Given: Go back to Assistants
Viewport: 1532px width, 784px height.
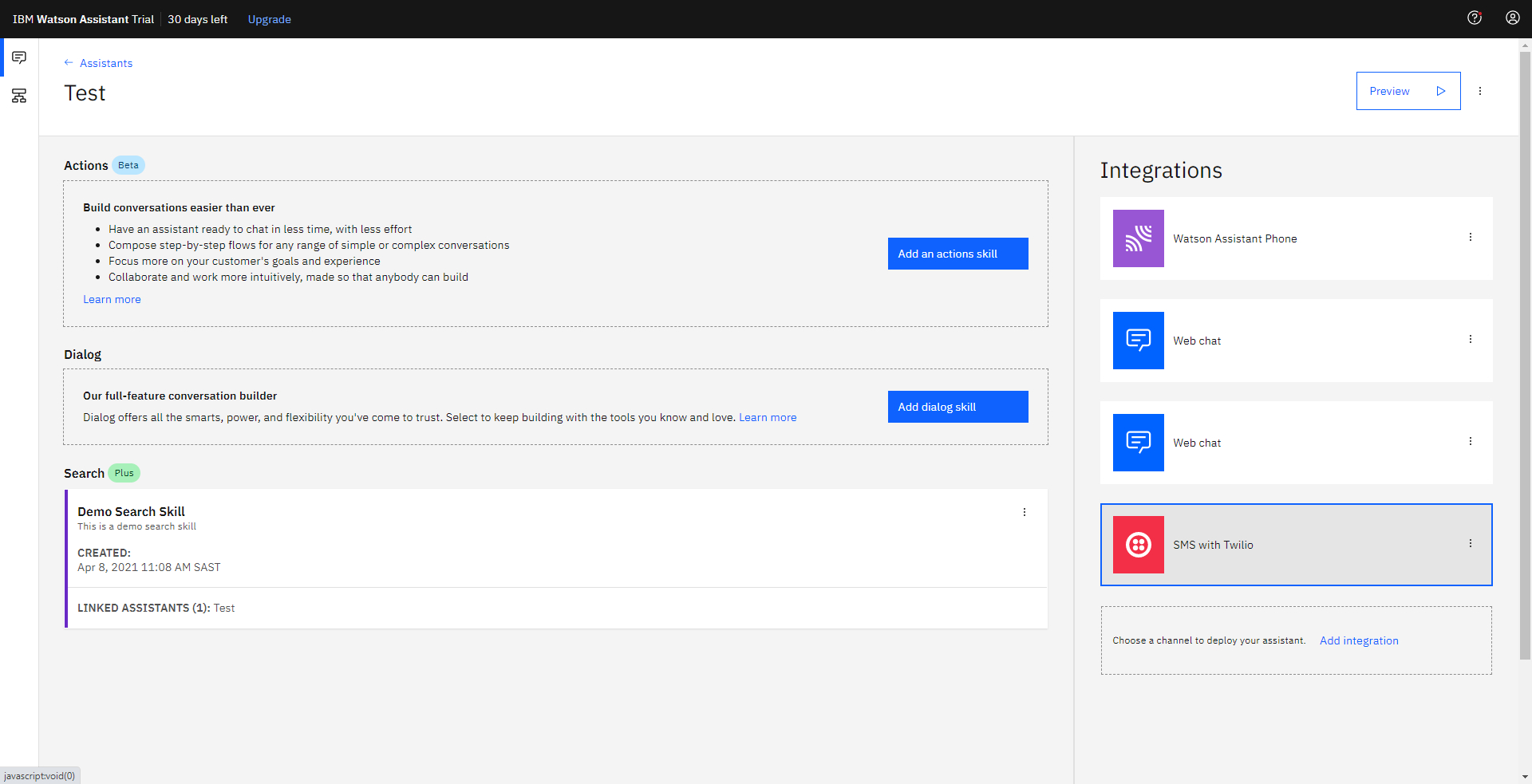Looking at the screenshot, I should (98, 63).
